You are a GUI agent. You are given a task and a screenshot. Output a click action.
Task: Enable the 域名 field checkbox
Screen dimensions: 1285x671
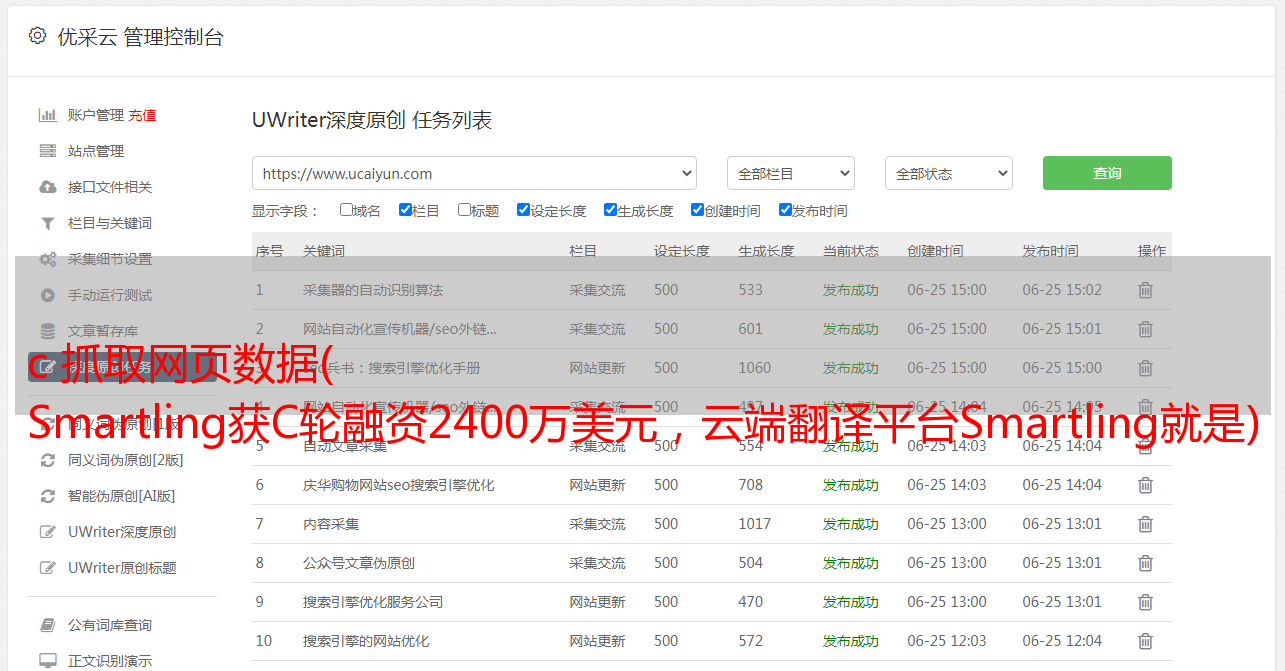point(346,210)
